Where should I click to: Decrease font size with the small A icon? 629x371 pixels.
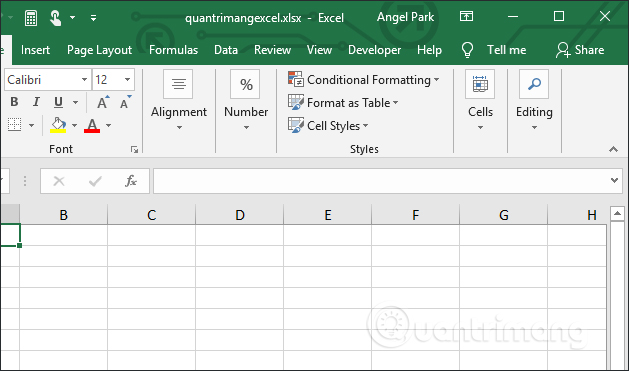(125, 103)
